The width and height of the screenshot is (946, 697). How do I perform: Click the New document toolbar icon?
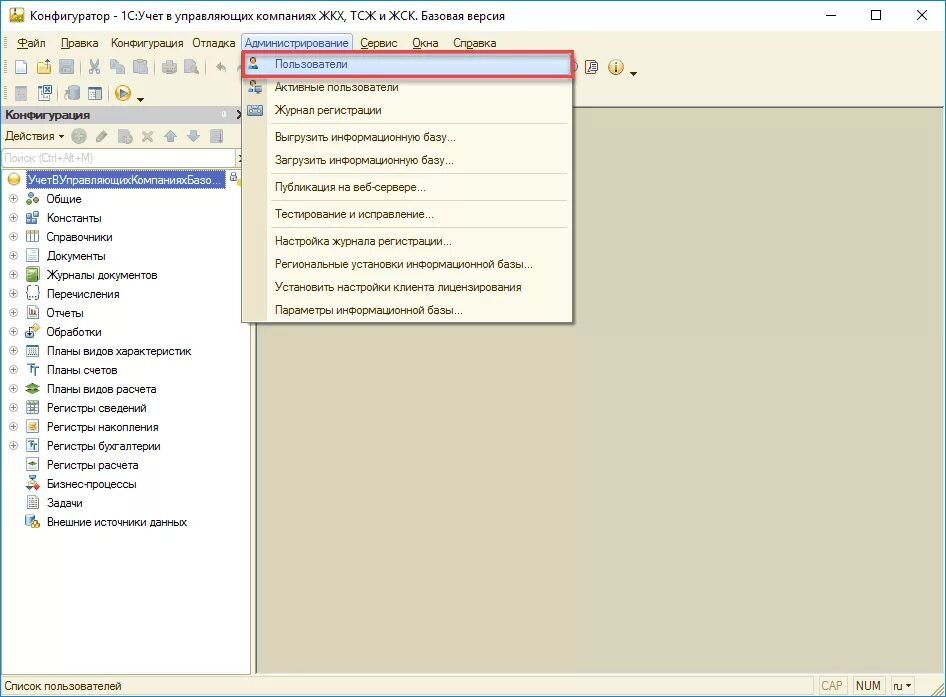[21, 67]
